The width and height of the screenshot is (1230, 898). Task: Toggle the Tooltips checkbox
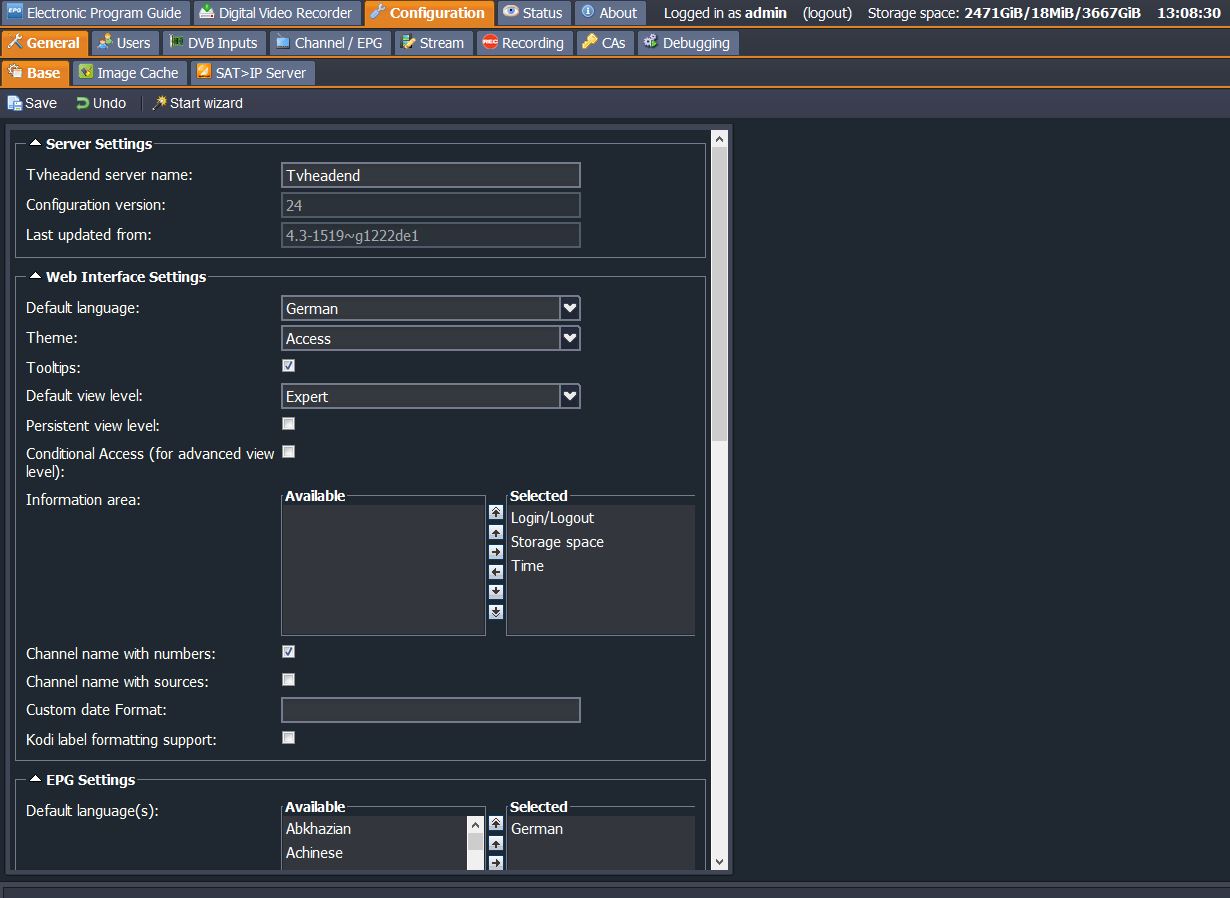click(288, 366)
